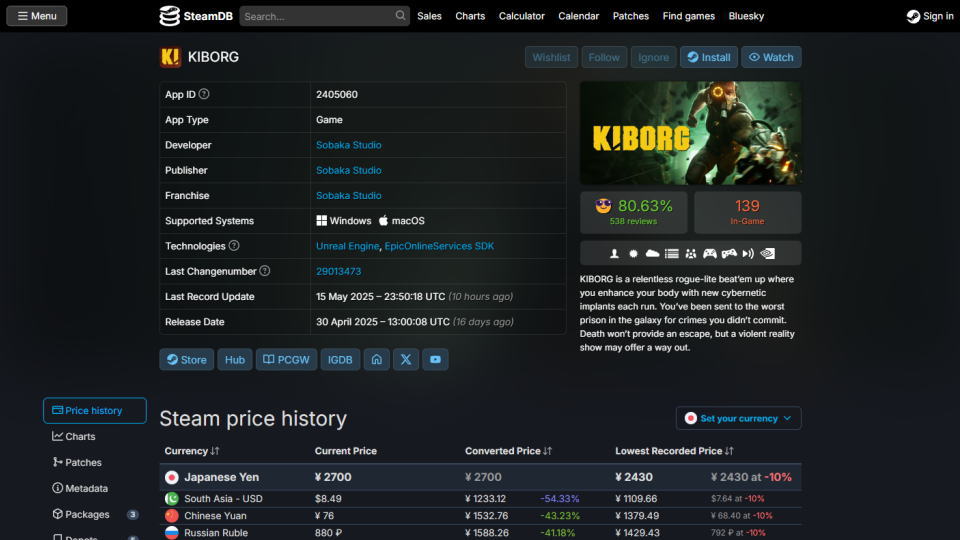Sign in through Steam
Image resolution: width=960 pixels, height=540 pixels.
[930, 16]
